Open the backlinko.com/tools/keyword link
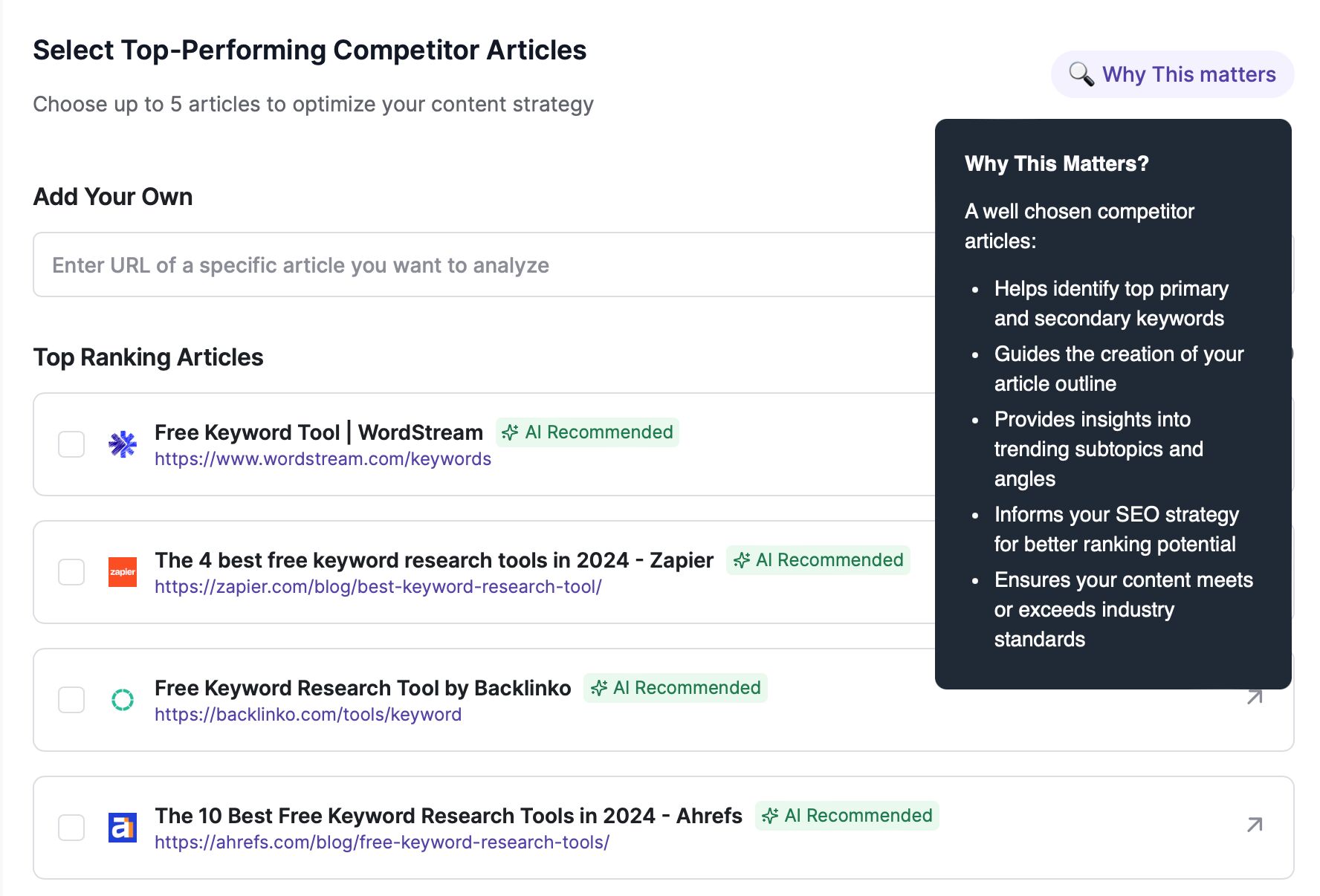The width and height of the screenshot is (1320, 896). coord(308,715)
